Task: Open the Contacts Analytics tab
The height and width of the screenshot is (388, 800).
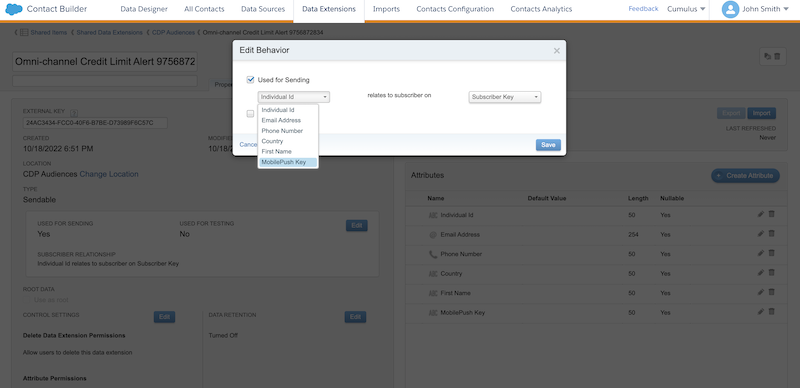Action: coord(541,9)
